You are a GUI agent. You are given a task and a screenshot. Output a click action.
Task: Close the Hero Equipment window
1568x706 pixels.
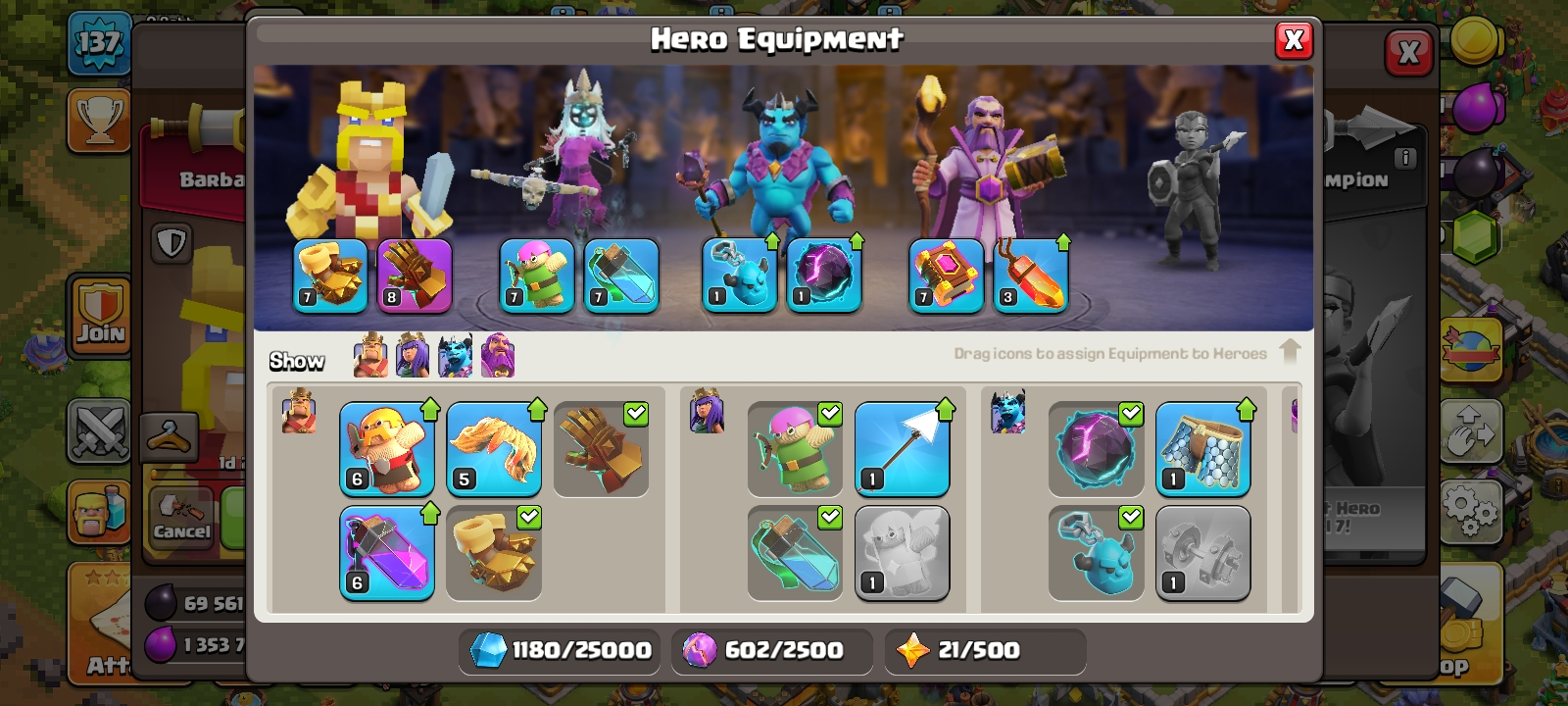[x=1294, y=40]
